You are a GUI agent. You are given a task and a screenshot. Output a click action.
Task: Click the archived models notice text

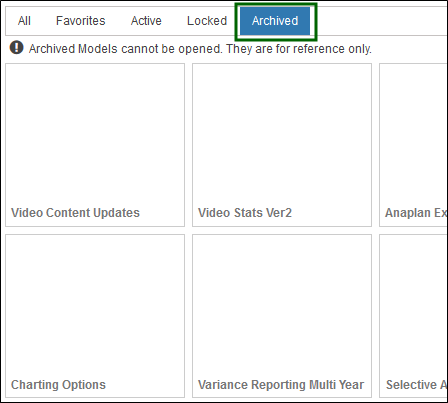200,49
